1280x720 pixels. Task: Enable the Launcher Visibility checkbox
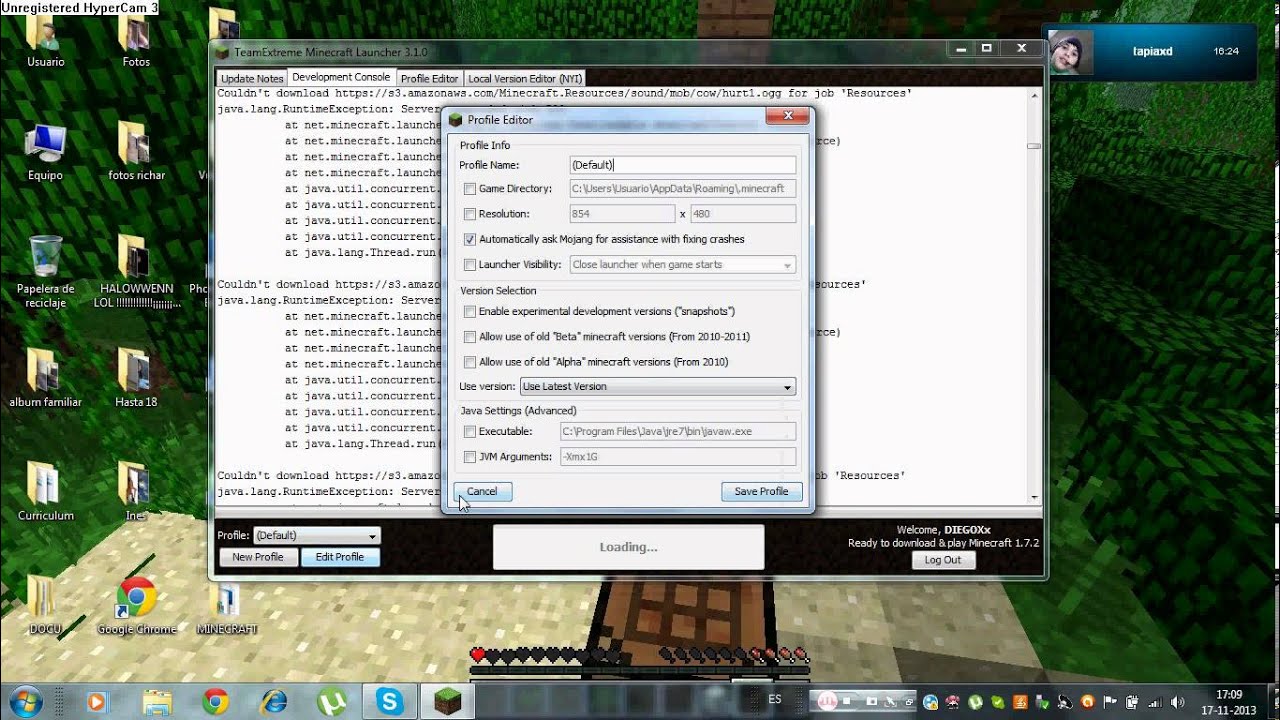coord(470,265)
